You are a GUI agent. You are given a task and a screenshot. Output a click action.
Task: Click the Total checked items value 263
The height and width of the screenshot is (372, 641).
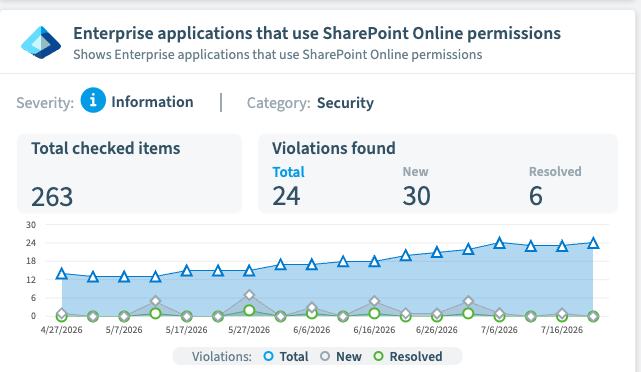coord(52,197)
